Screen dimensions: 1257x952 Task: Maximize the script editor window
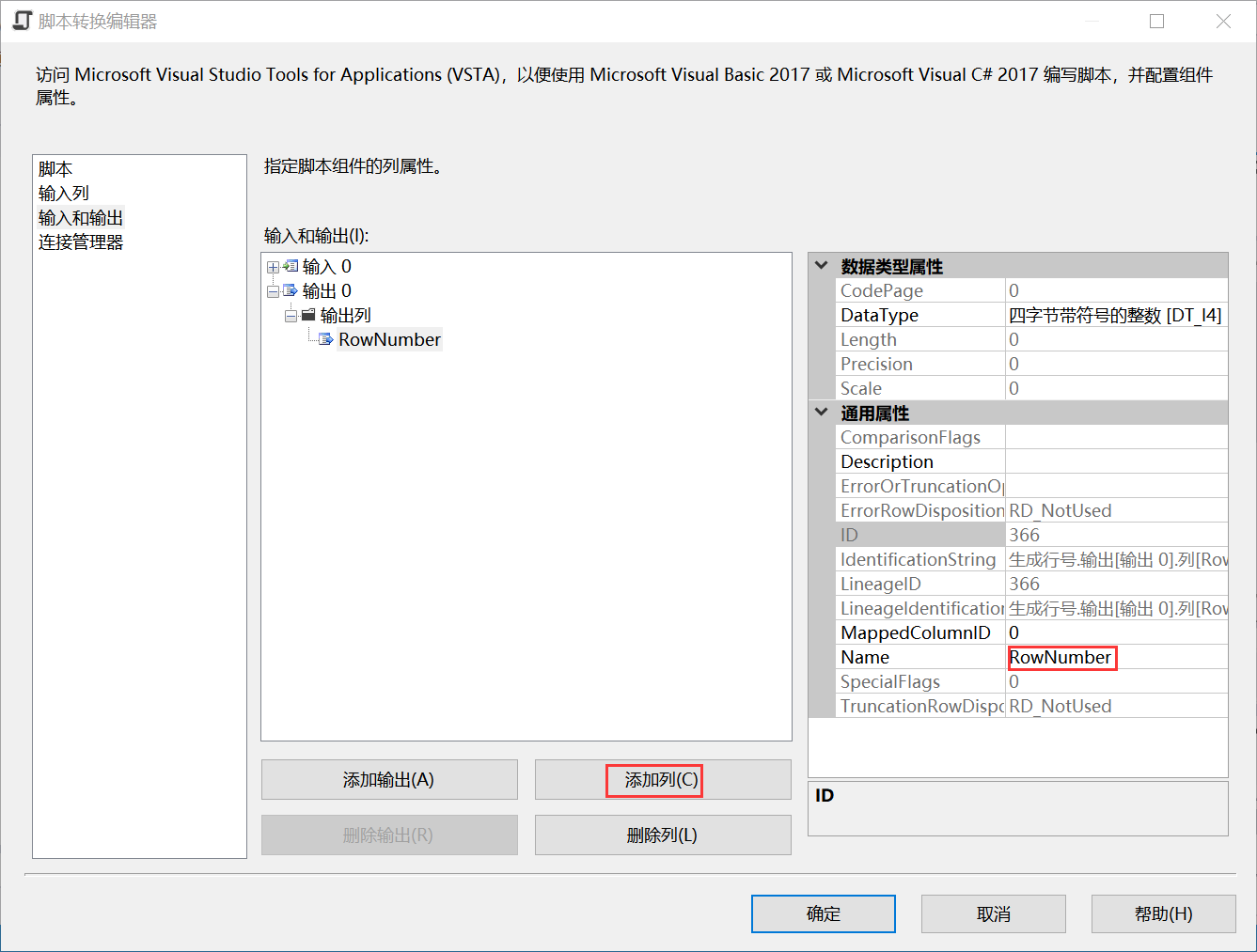(1157, 21)
